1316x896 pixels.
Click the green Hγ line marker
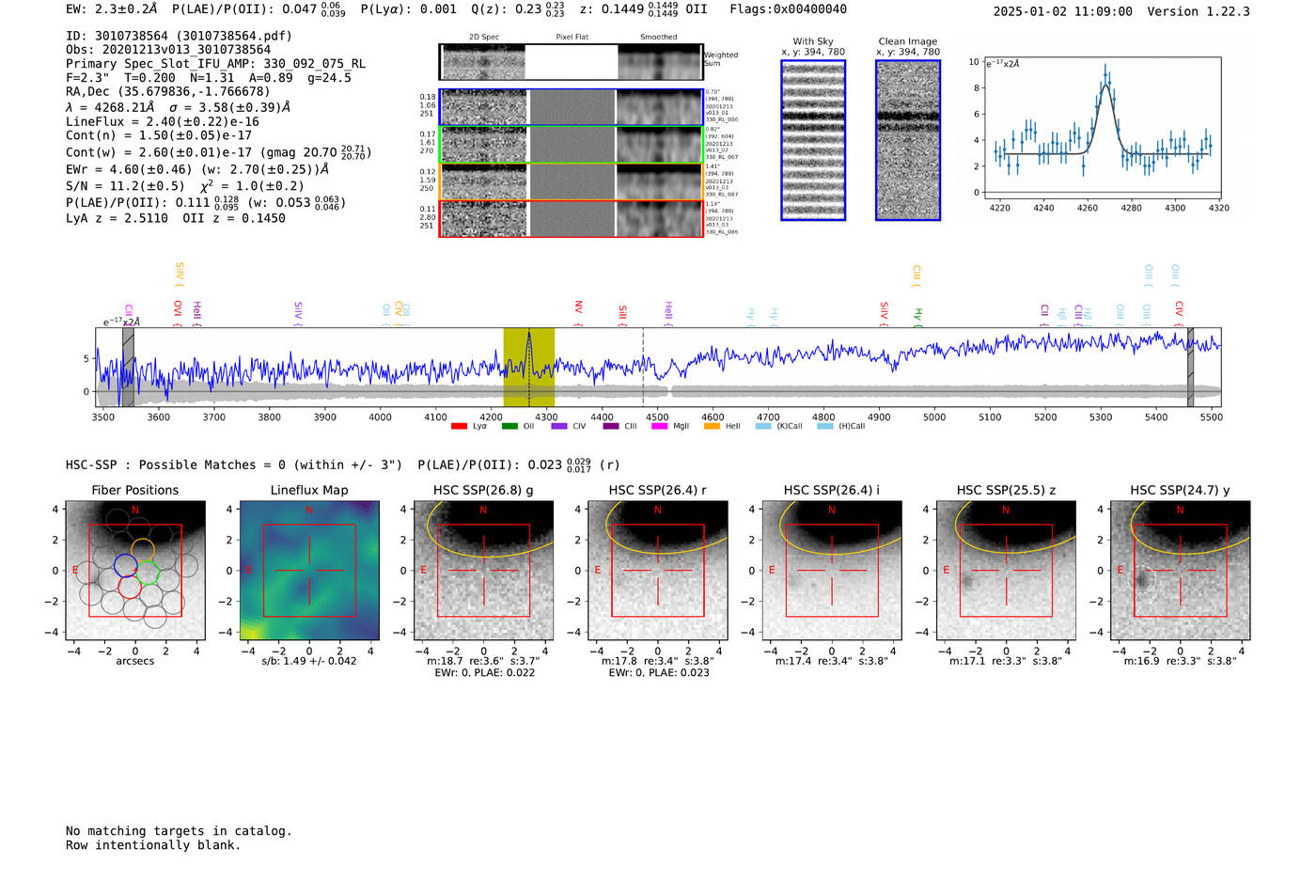[x=918, y=318]
